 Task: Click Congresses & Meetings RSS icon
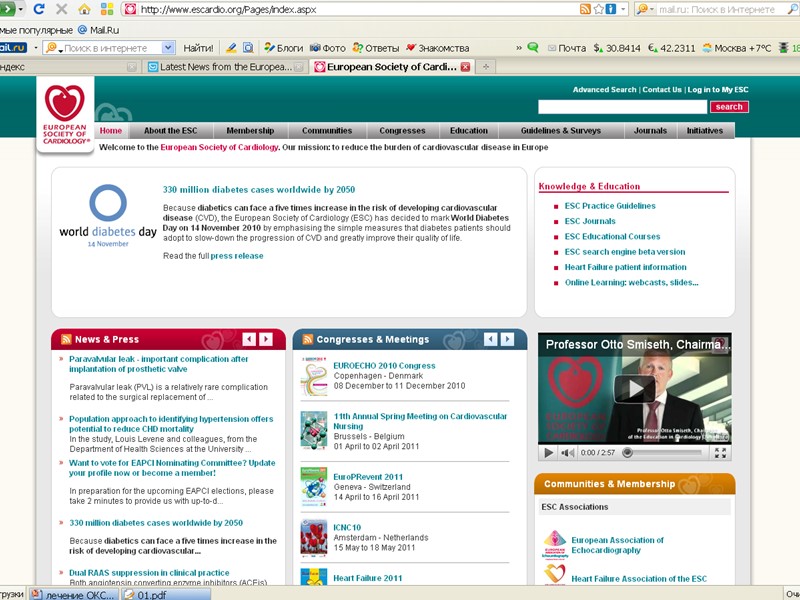click(308, 339)
